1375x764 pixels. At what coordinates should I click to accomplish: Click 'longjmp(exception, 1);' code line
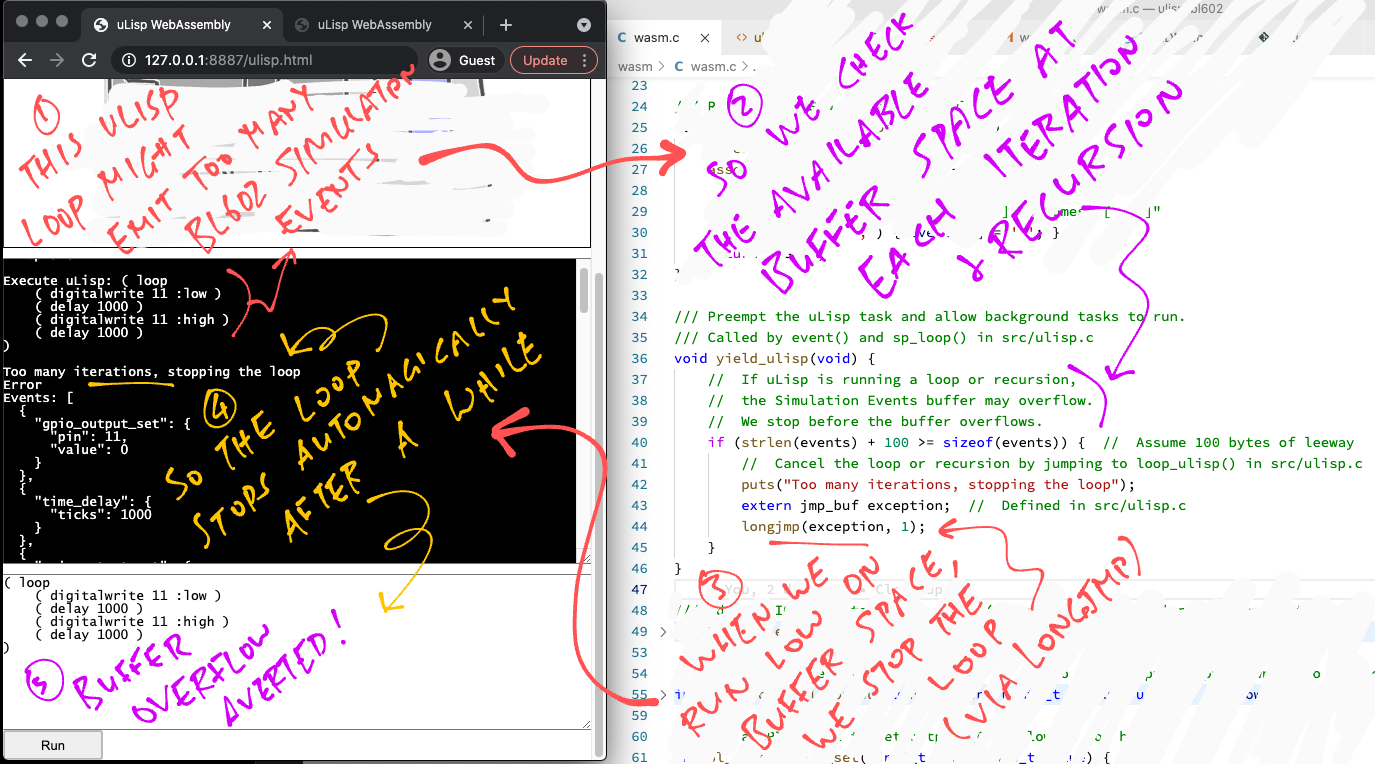(833, 526)
